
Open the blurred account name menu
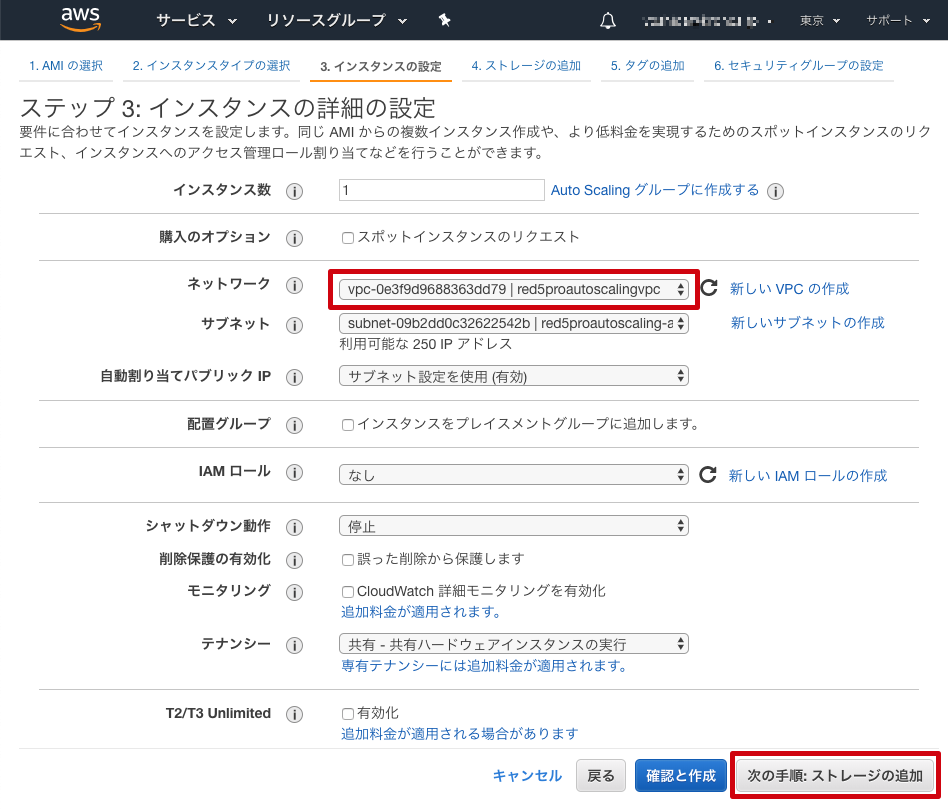pos(707,21)
